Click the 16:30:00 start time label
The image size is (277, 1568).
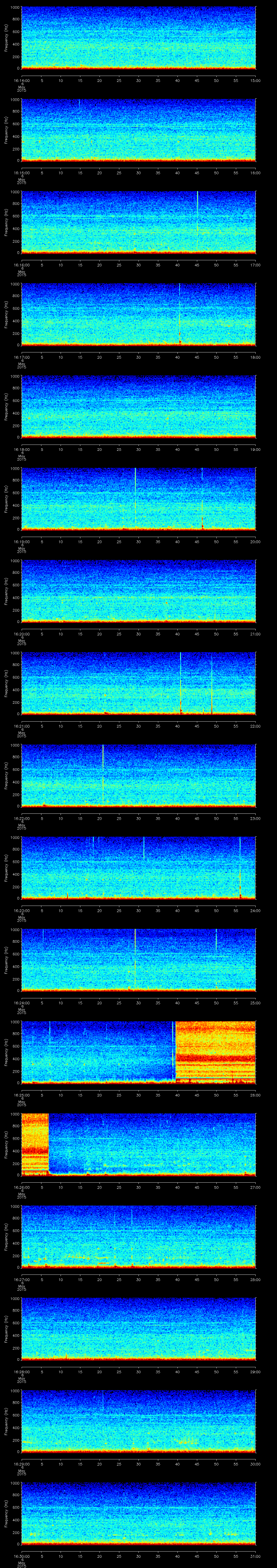coord(21,1556)
